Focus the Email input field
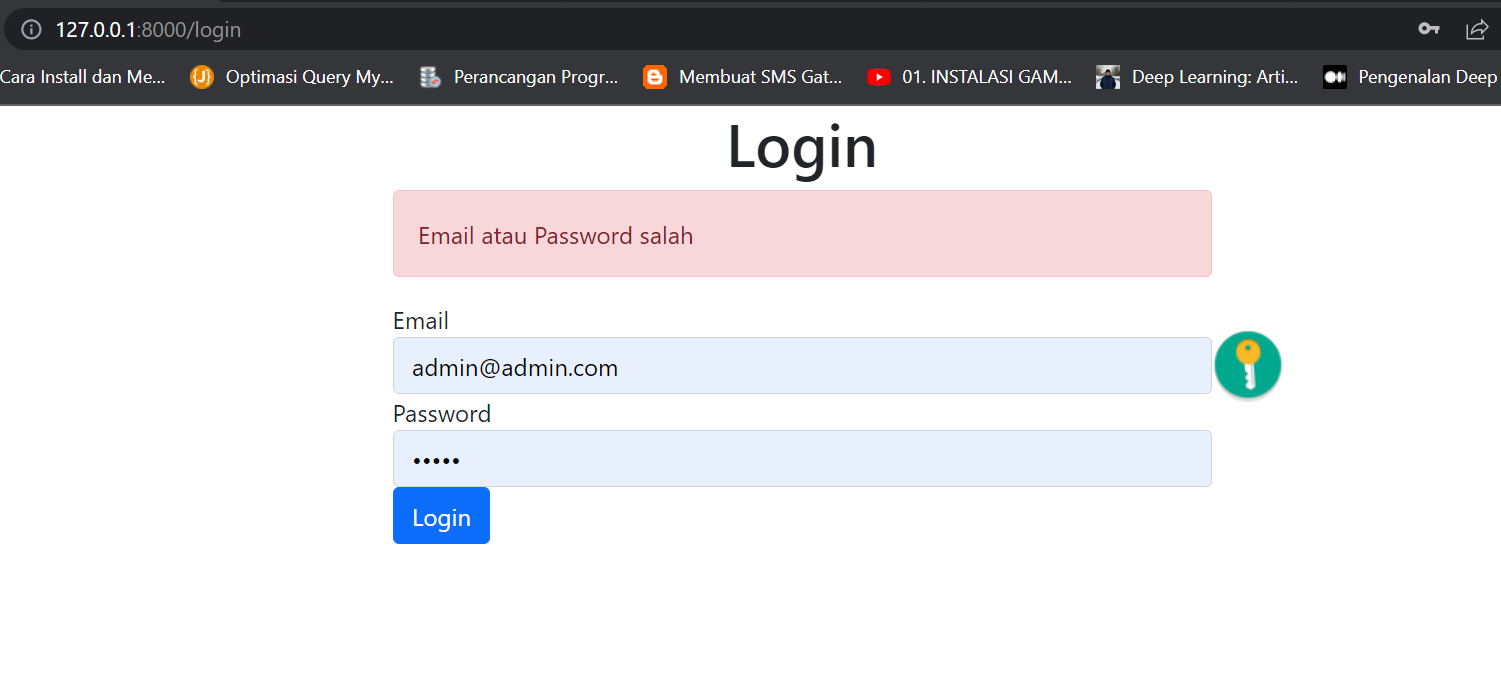 pyautogui.click(x=801, y=366)
